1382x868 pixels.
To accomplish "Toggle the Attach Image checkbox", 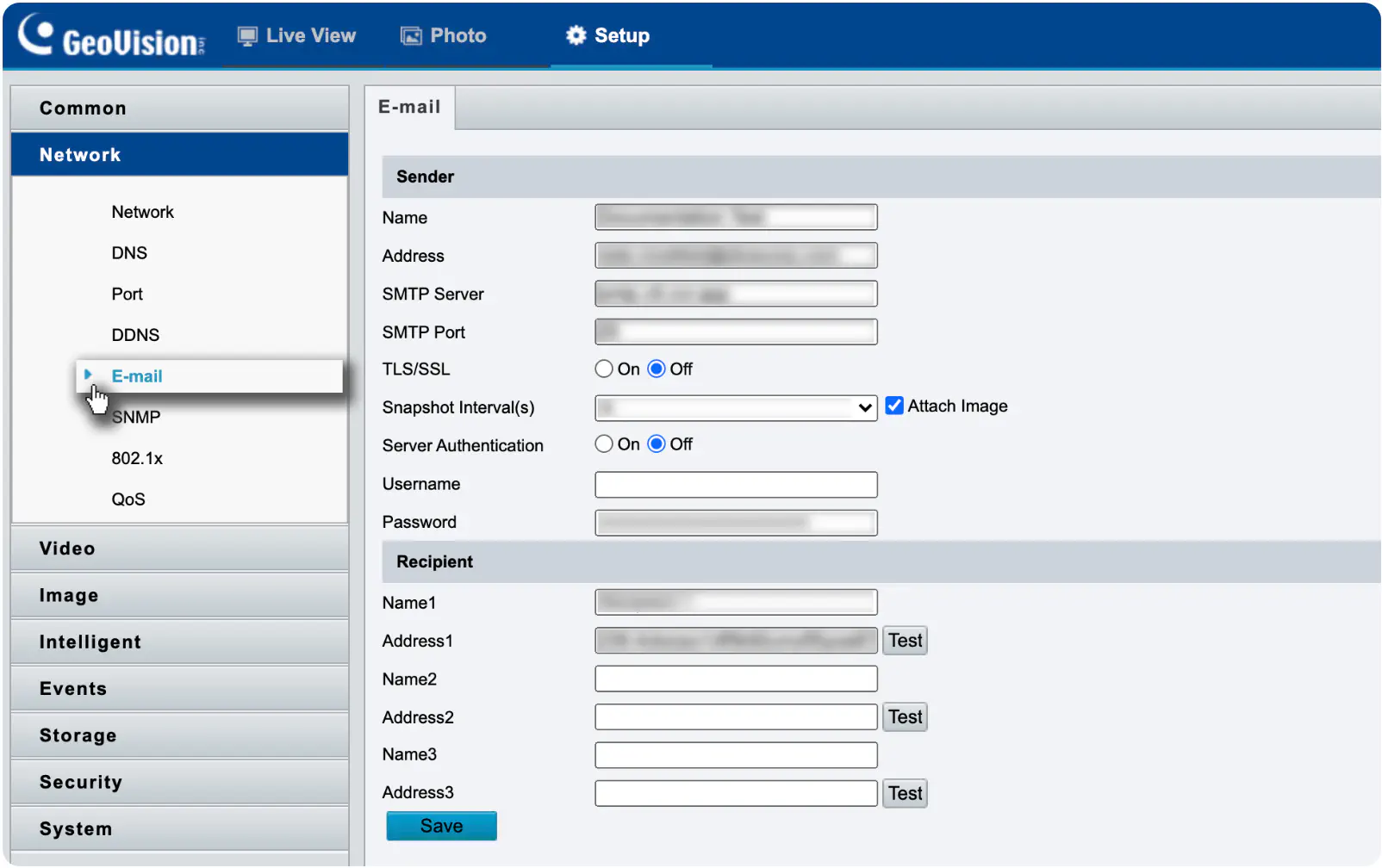I will [x=894, y=406].
